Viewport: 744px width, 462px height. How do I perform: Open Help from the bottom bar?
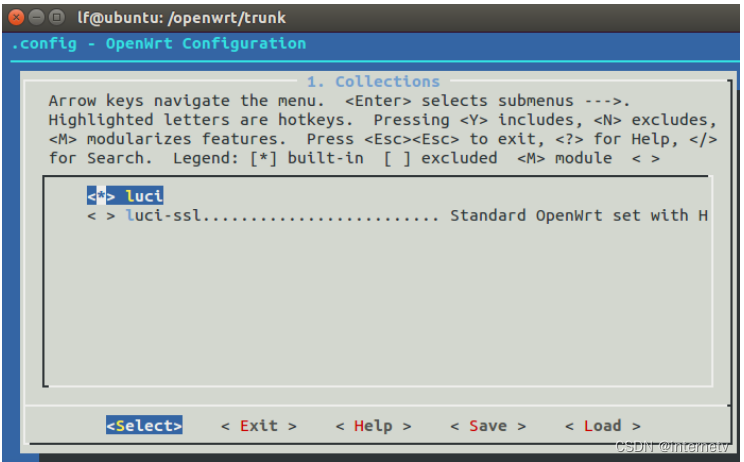(373, 426)
